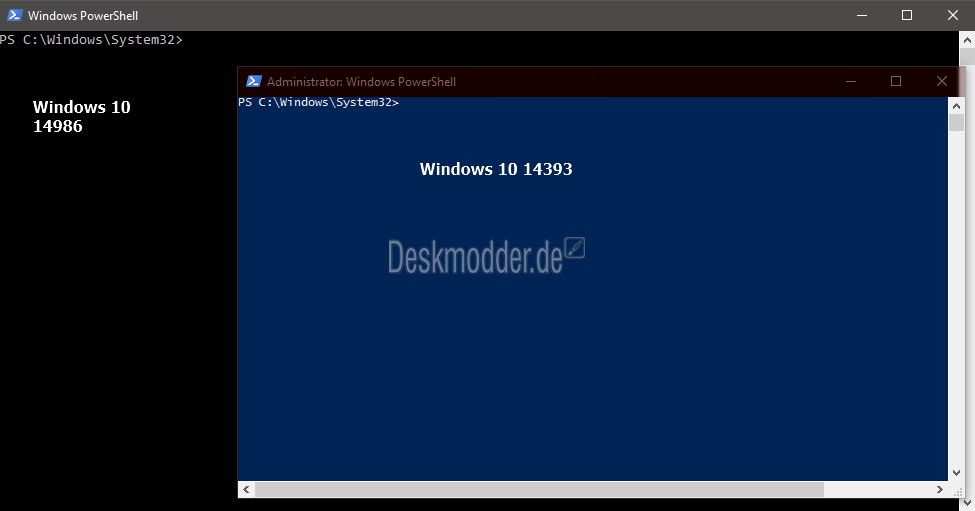Click the PS C:\Windows\System32> prompt in the blue window
Viewport: 975px width, 511px height.
point(318,102)
